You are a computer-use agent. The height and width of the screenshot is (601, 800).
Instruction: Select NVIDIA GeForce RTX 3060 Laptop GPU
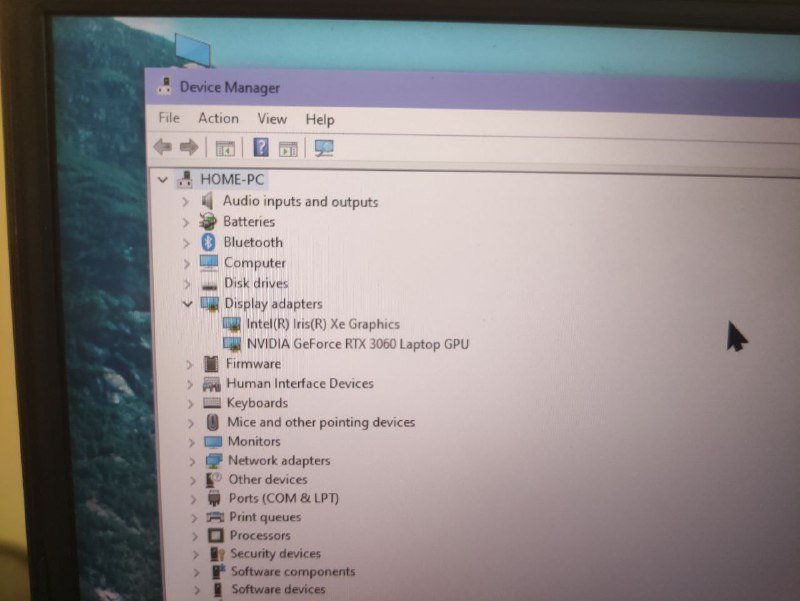click(x=357, y=344)
